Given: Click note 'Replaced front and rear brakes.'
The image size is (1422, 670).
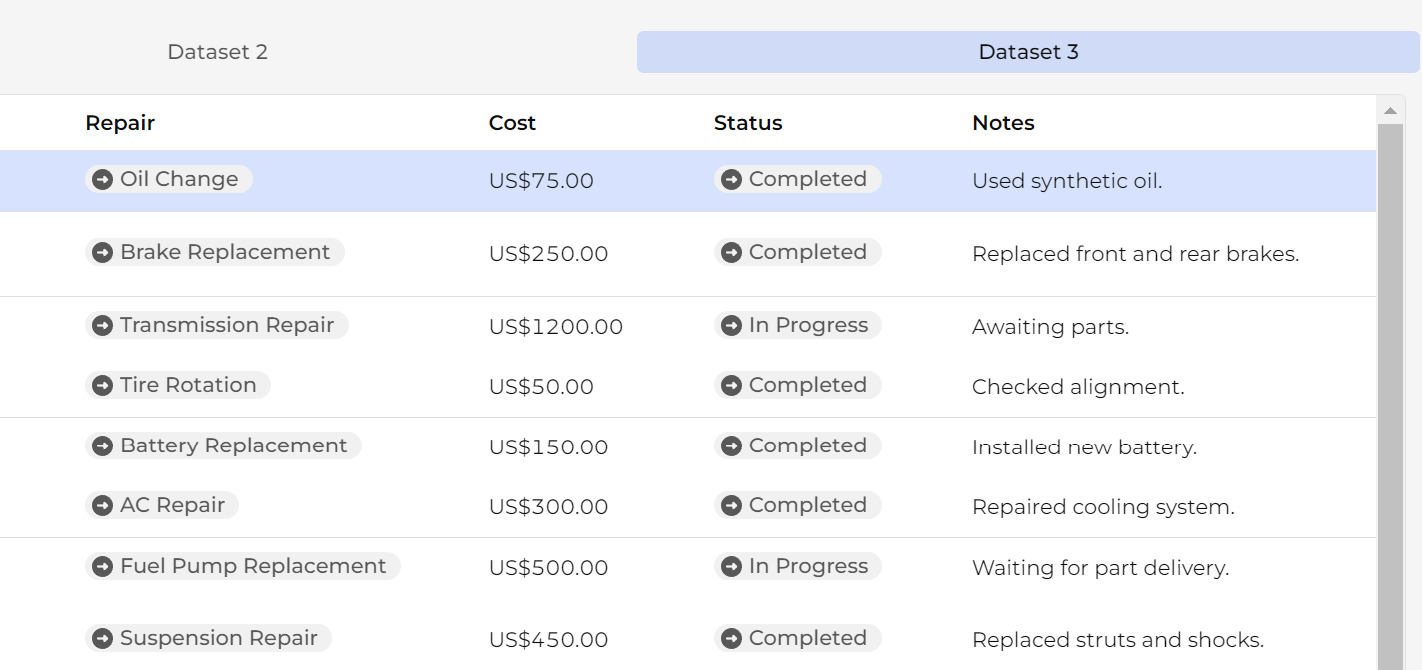Looking at the screenshot, I should coord(1135,254).
